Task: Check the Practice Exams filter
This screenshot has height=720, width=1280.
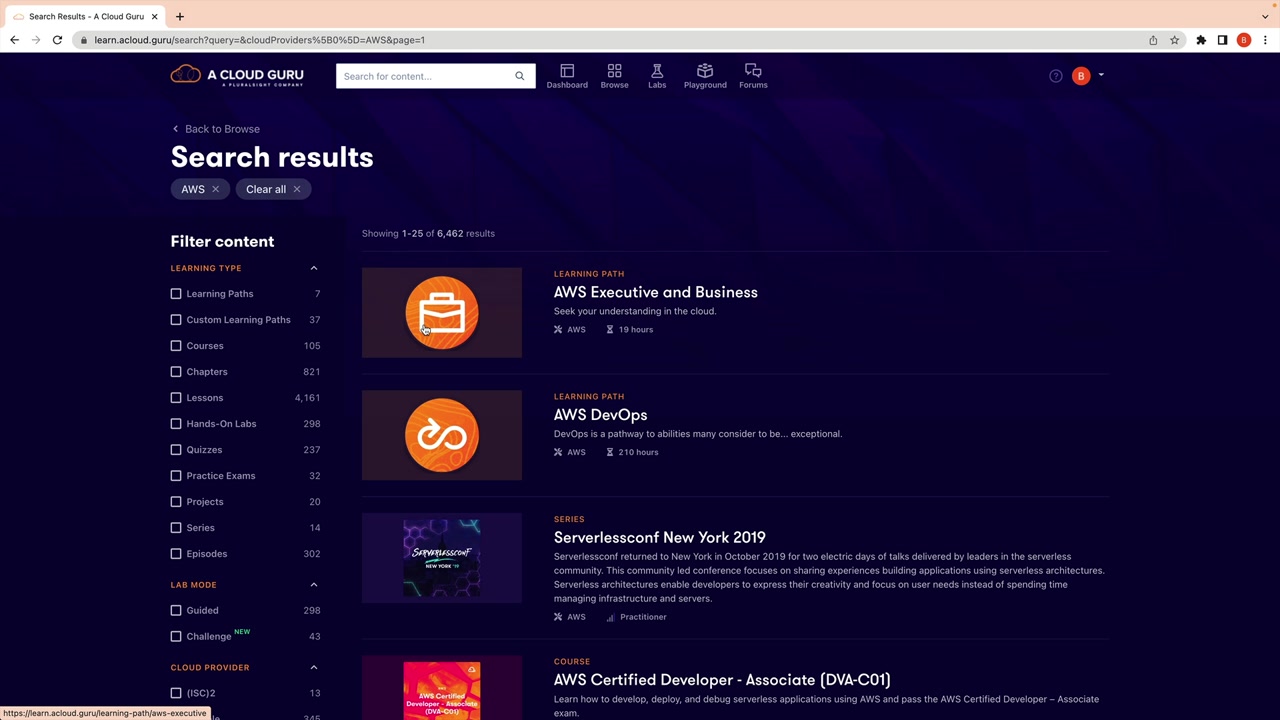Action: click(176, 476)
